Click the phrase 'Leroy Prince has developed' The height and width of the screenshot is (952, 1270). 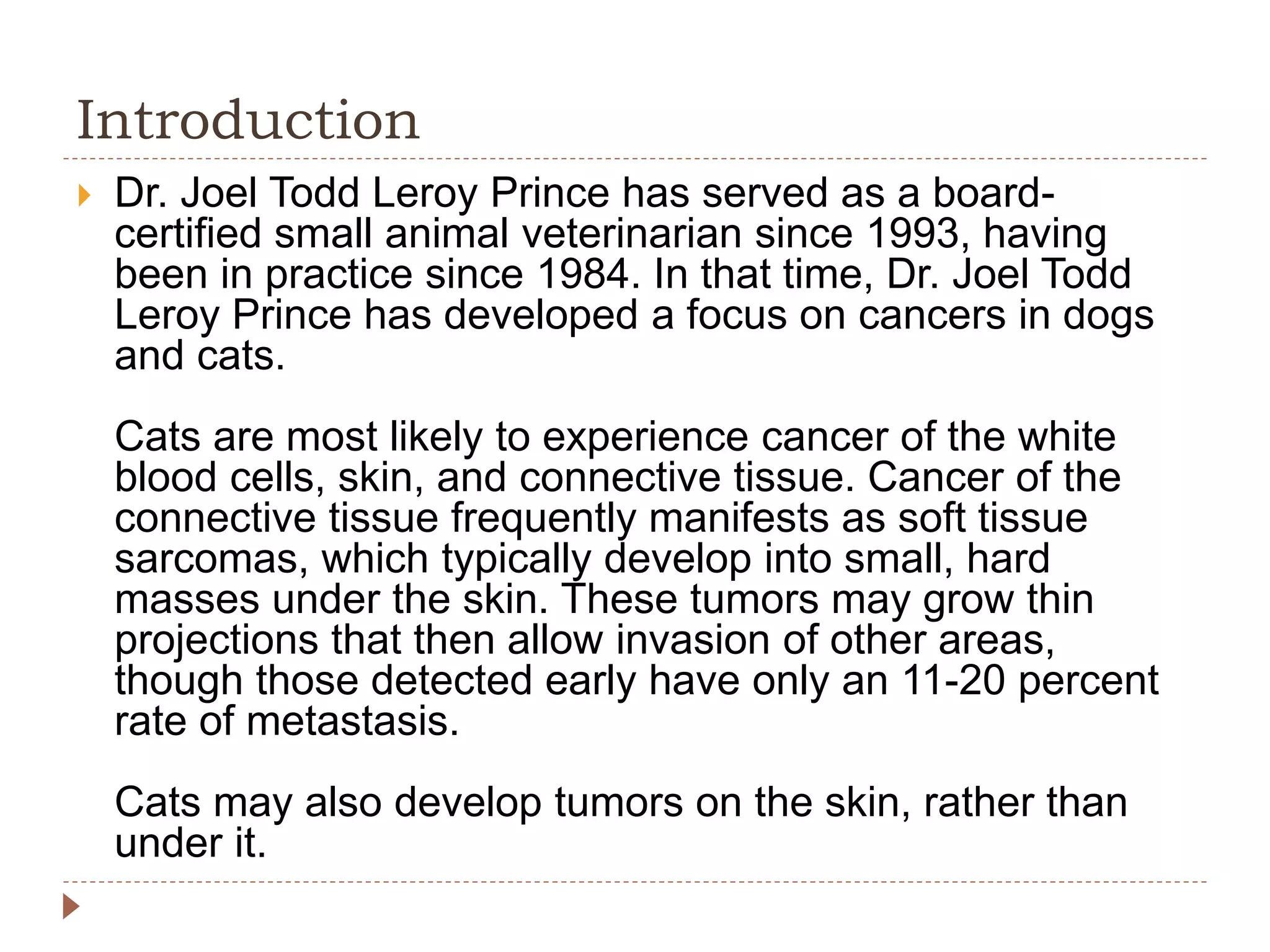[376, 316]
